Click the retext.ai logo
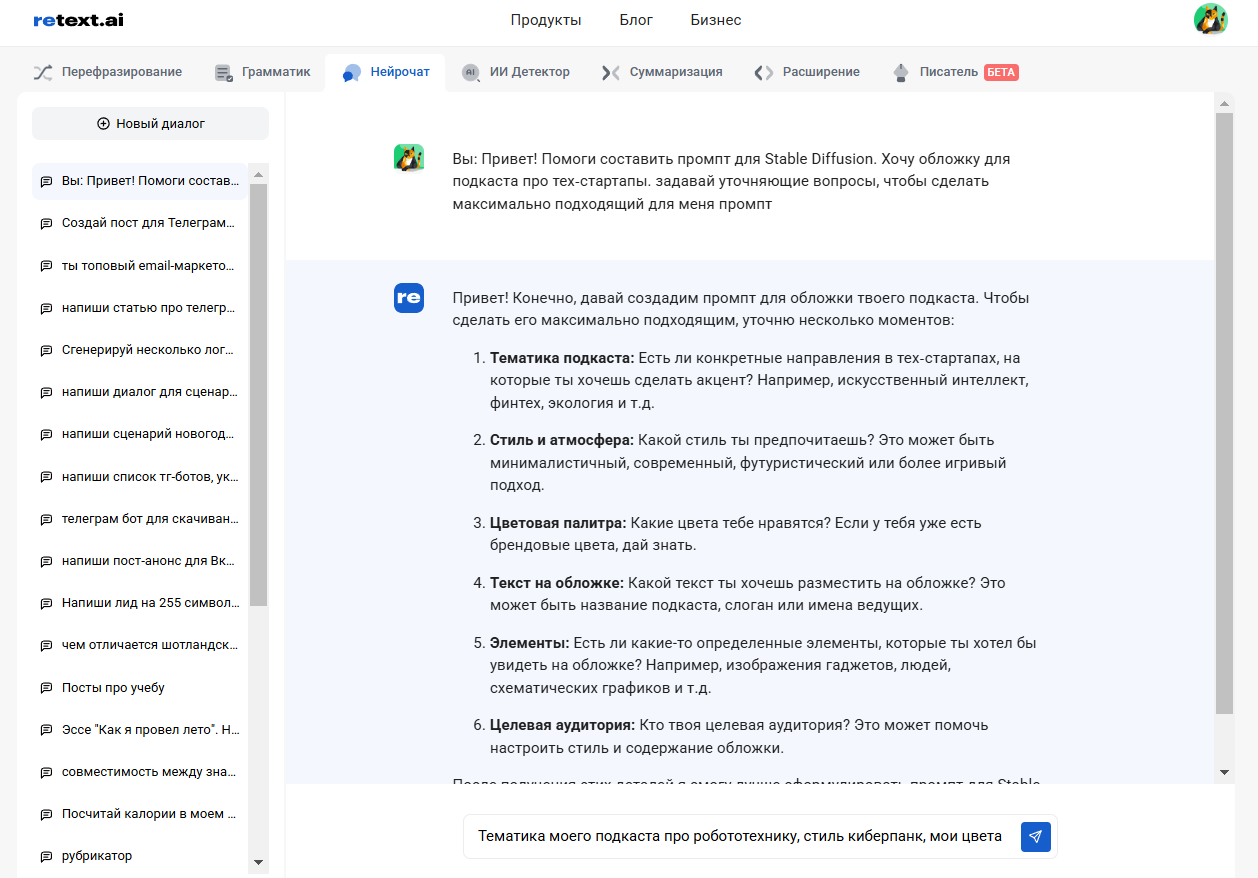1258x878 pixels. point(78,20)
